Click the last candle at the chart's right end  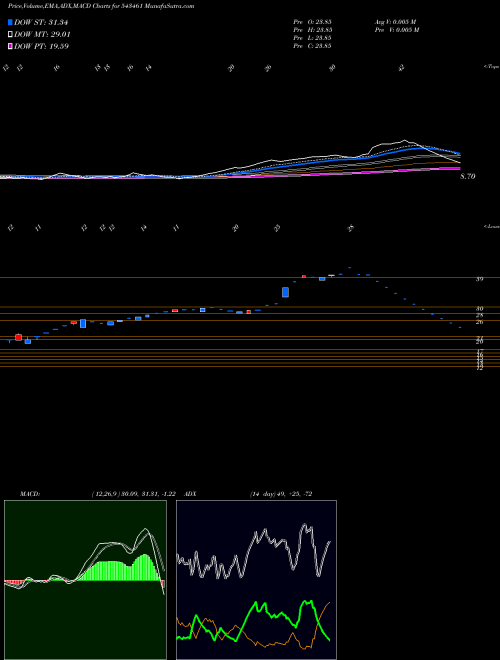(460, 327)
